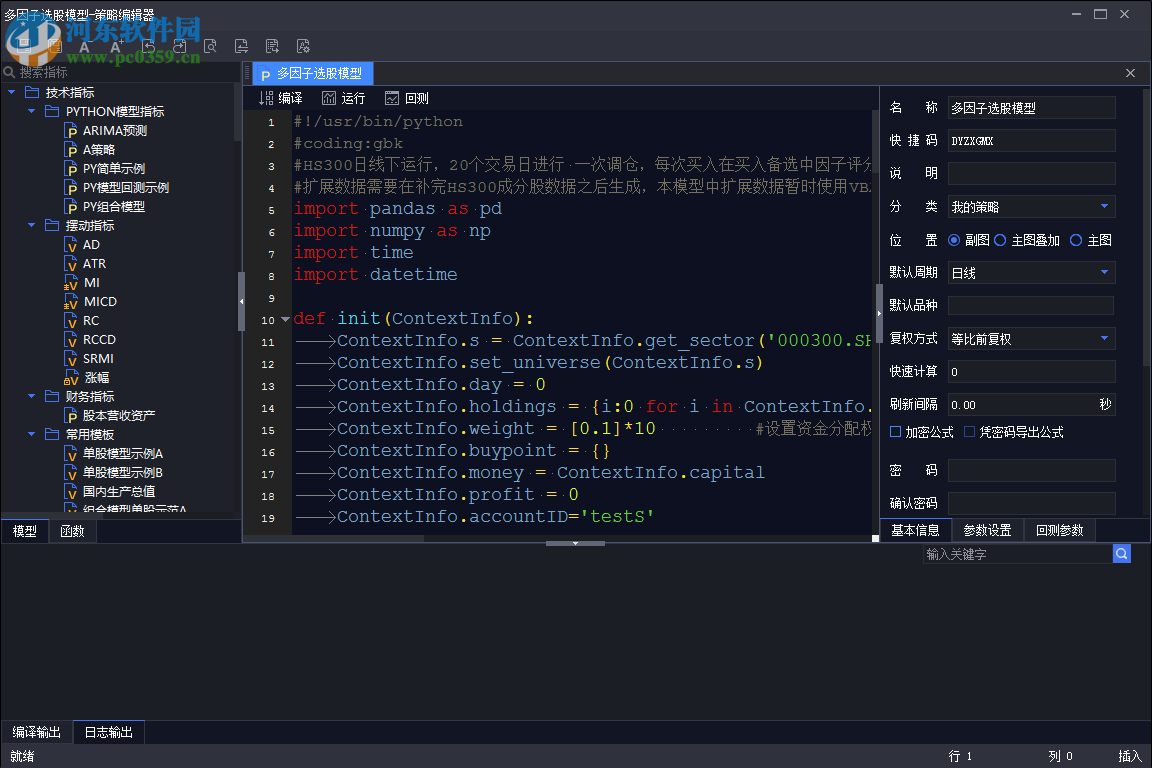
Task: Click the document settings gear toolbar icon
Action: 303,46
